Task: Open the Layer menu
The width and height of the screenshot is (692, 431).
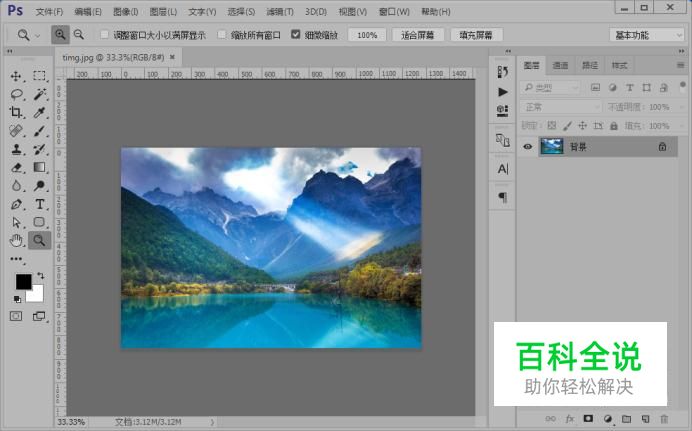Action: 163,12
